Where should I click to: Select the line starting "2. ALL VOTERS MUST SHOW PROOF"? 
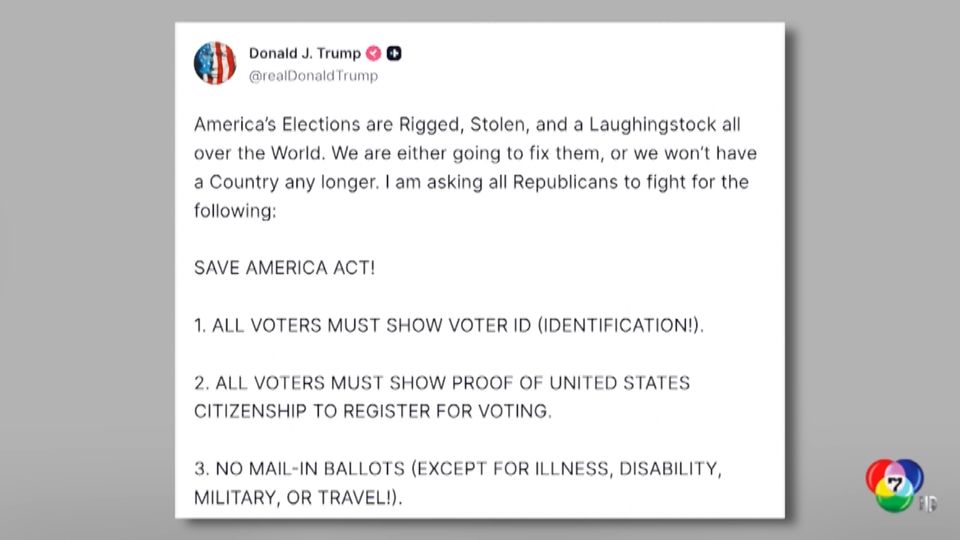(x=442, y=384)
